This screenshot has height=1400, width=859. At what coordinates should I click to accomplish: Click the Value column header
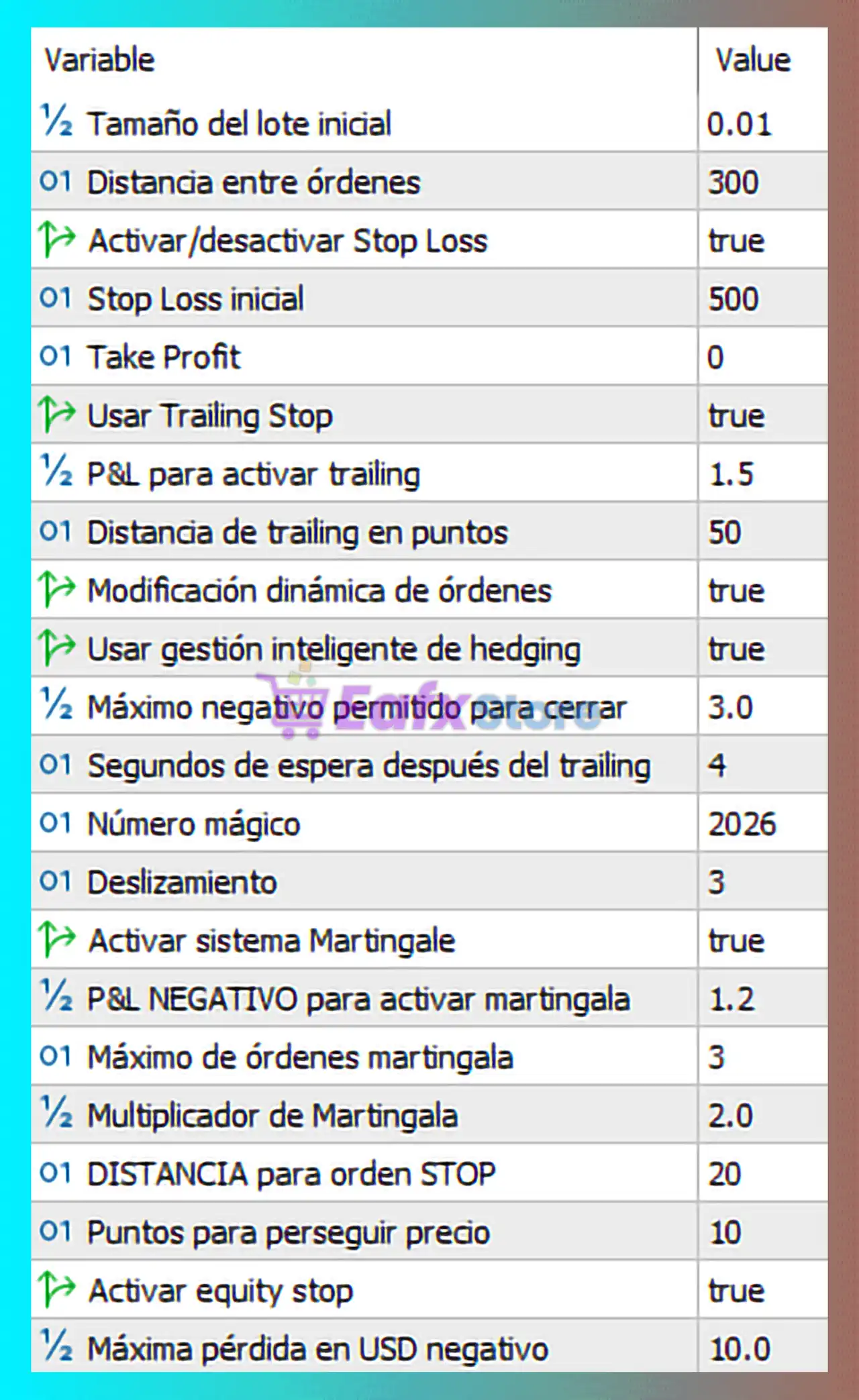point(753,60)
